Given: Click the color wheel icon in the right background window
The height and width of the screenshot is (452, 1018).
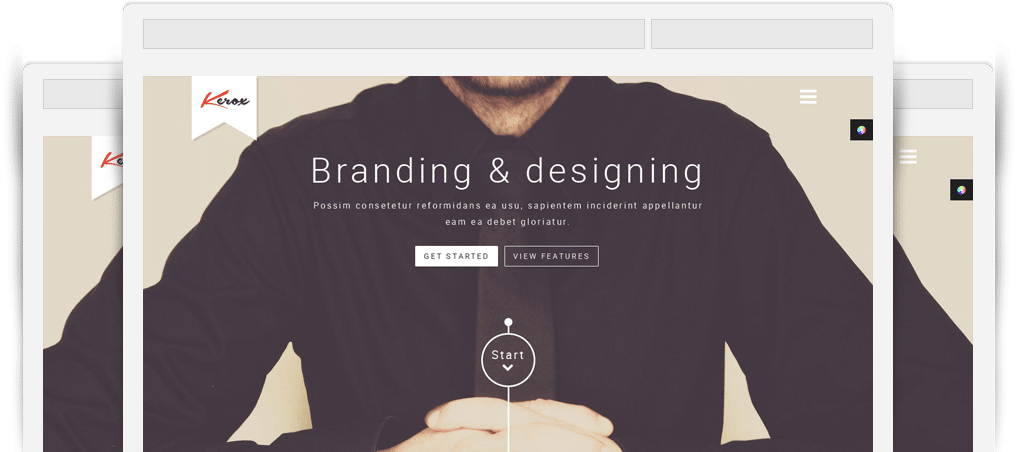Looking at the screenshot, I should tap(962, 190).
